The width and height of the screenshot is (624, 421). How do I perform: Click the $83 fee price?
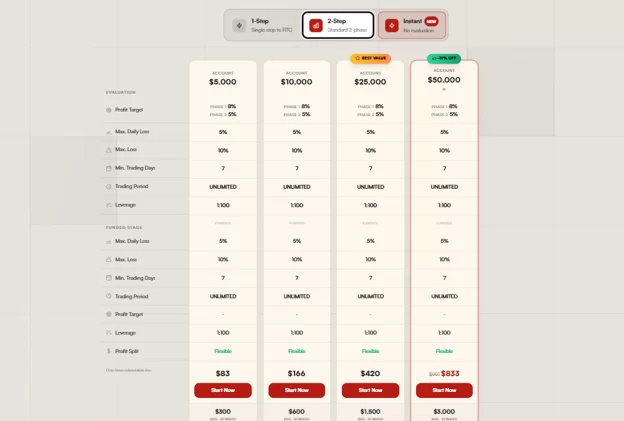click(223, 373)
